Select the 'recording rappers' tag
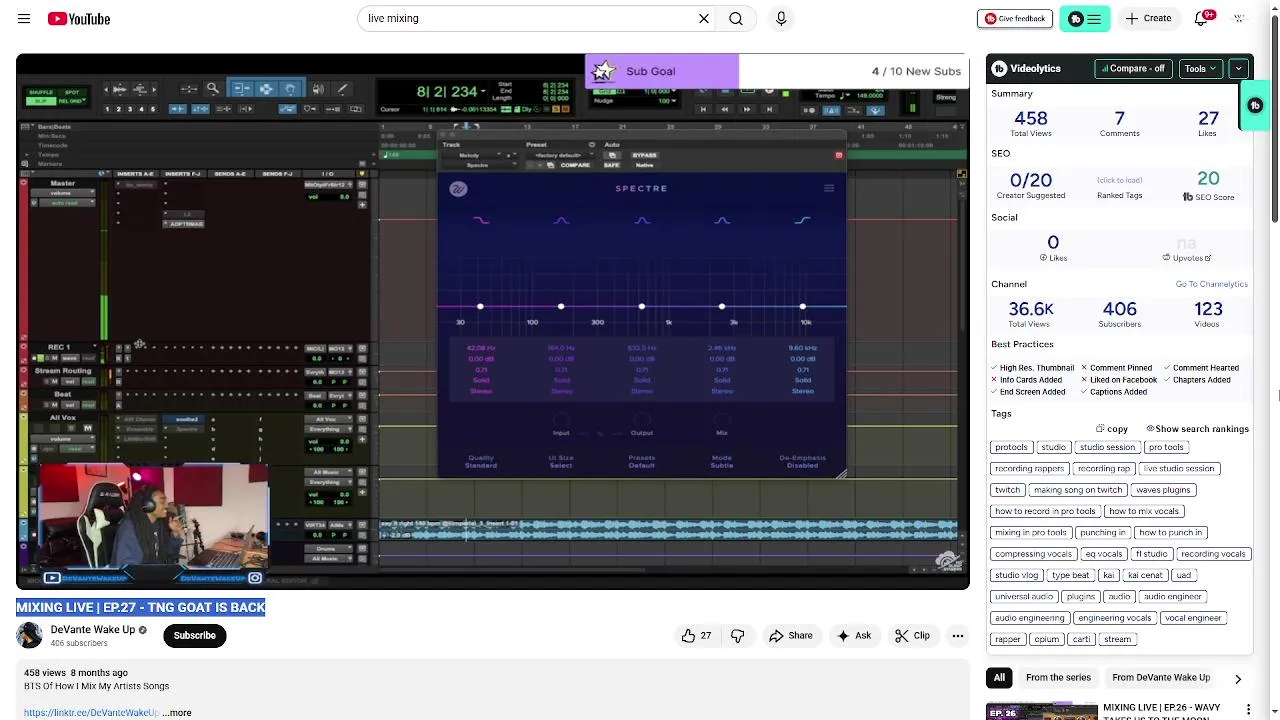The width and height of the screenshot is (1280, 720). point(1029,468)
